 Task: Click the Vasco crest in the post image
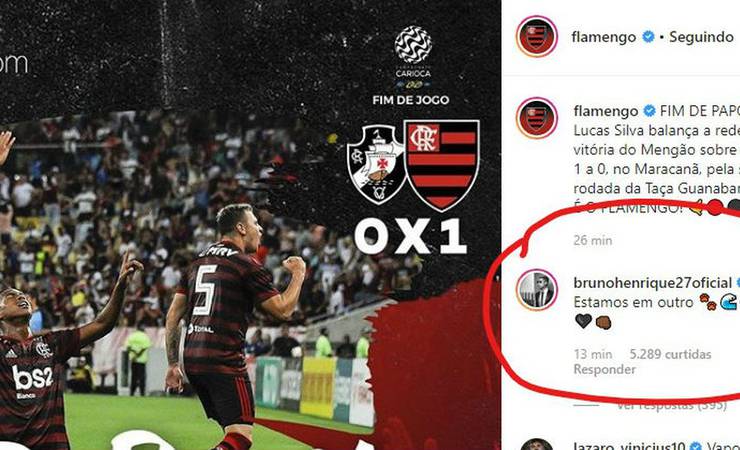tap(376, 164)
